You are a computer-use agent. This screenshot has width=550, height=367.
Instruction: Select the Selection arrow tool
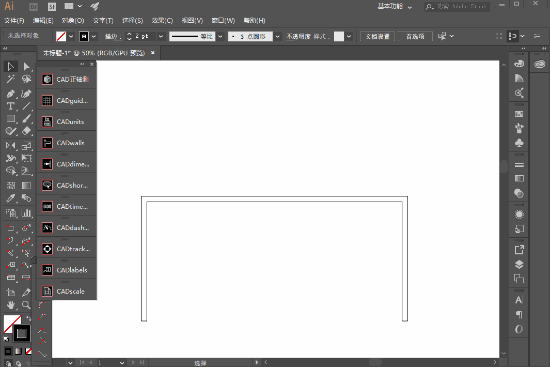tap(11, 66)
